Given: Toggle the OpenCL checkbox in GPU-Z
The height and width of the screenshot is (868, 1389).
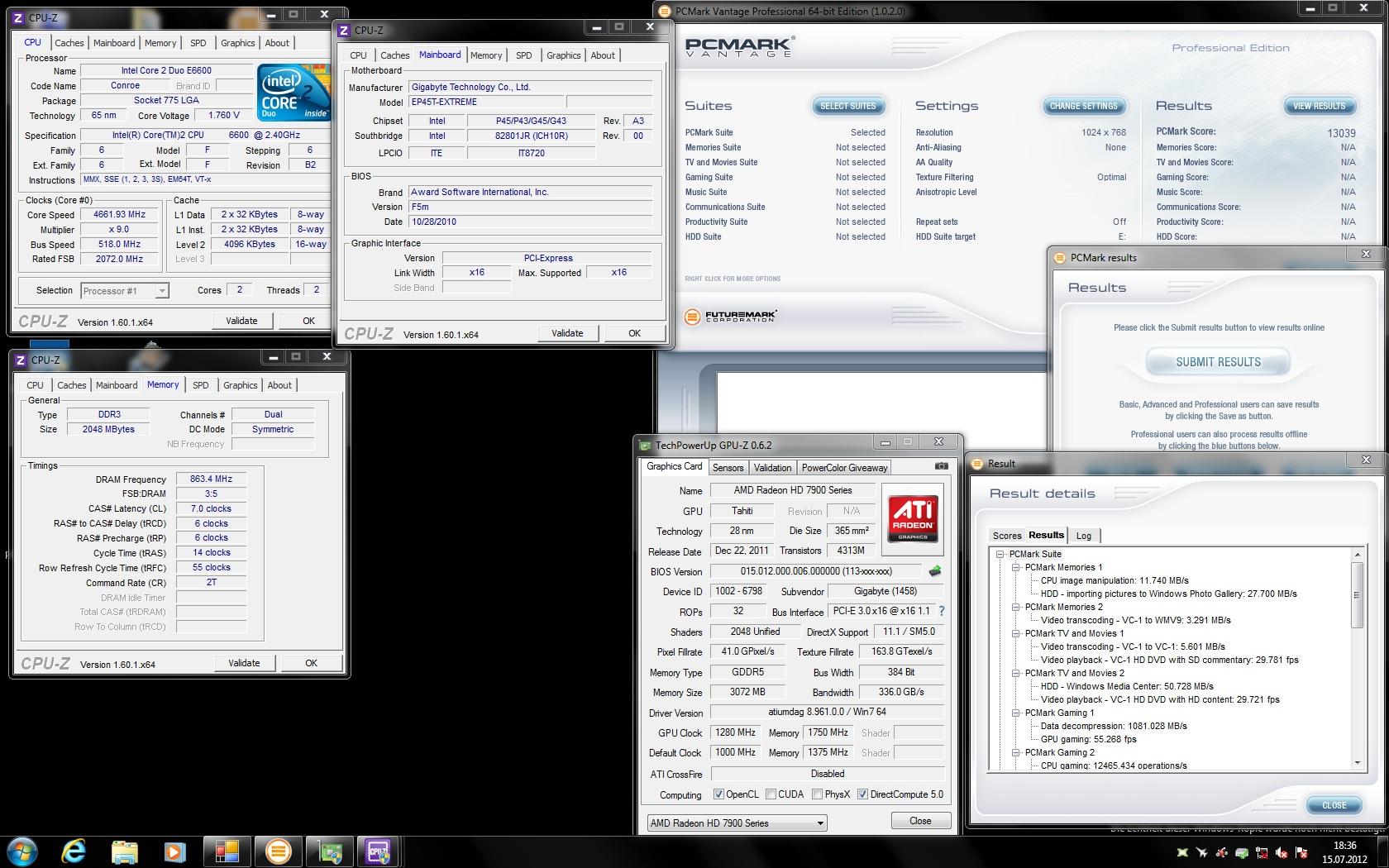Looking at the screenshot, I should [718, 794].
